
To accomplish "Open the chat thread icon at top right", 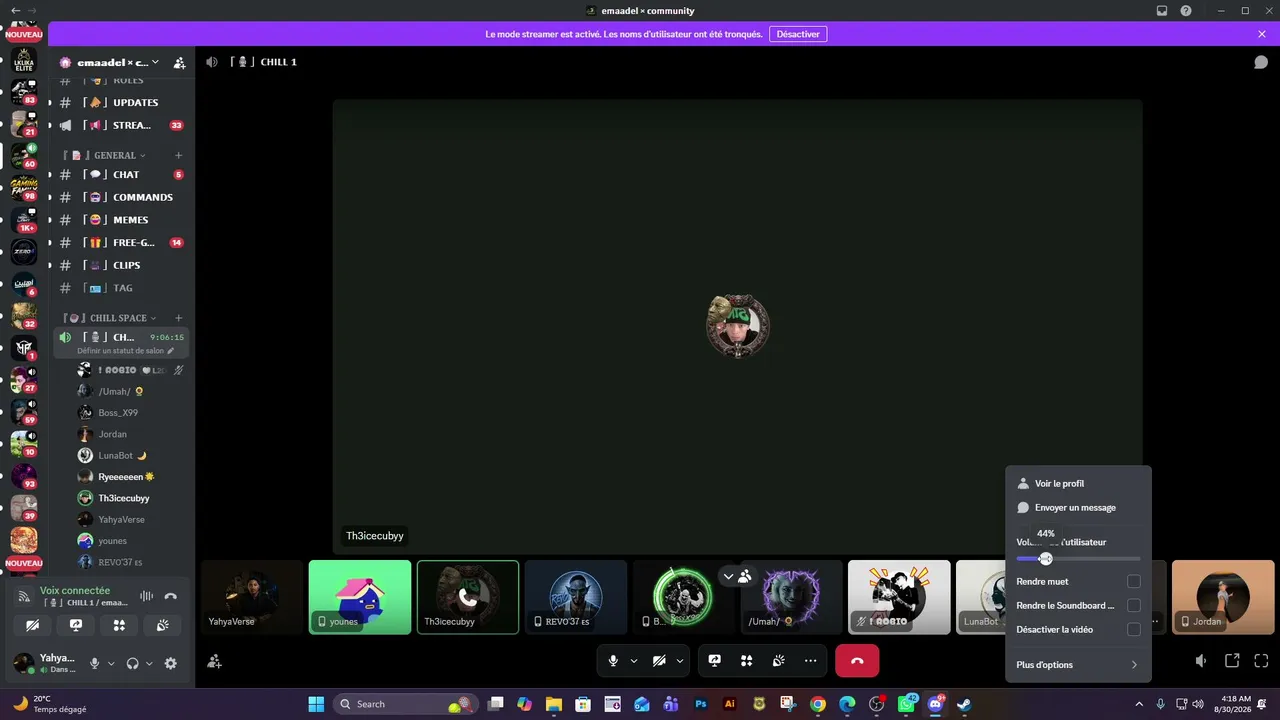I will [1261, 62].
